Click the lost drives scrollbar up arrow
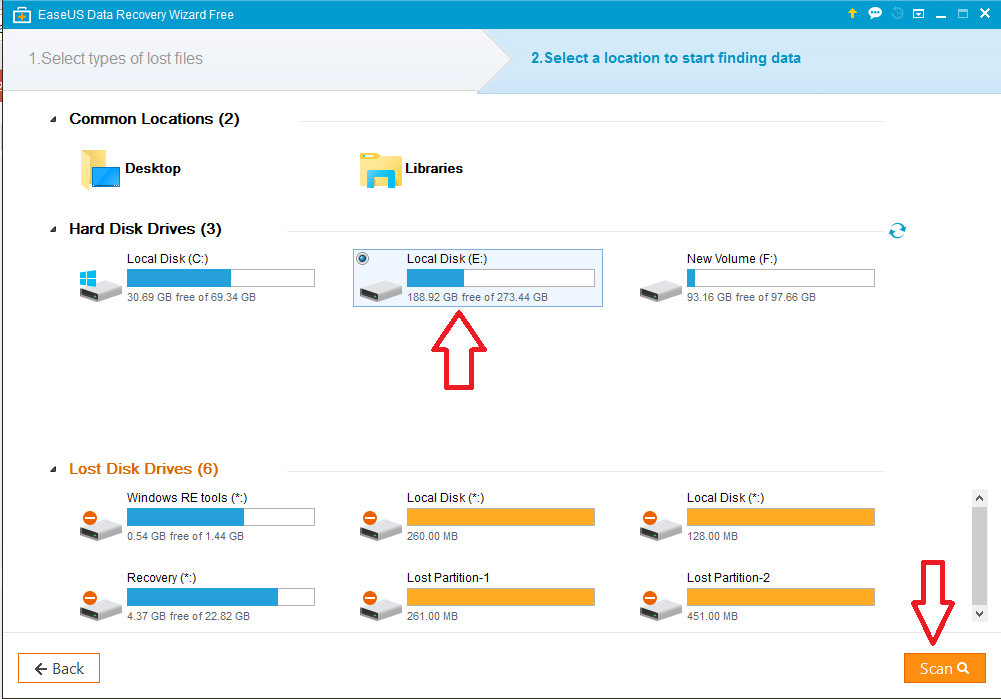Screen dimensions: 1001x699 tap(979, 498)
